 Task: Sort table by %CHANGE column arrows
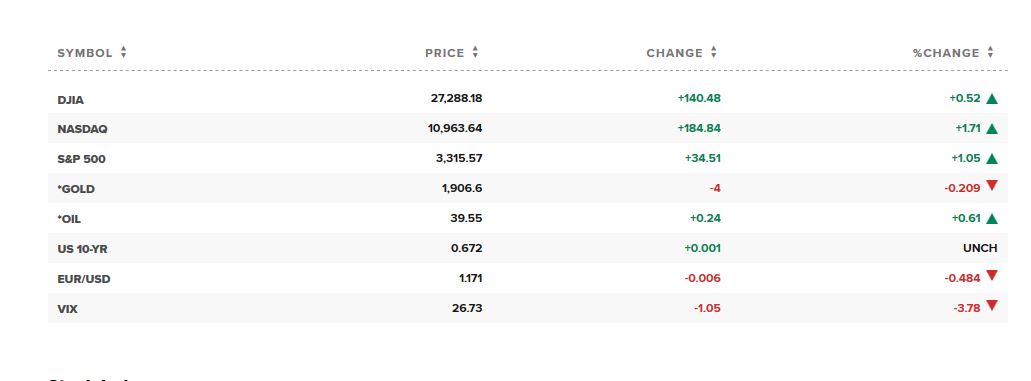990,53
